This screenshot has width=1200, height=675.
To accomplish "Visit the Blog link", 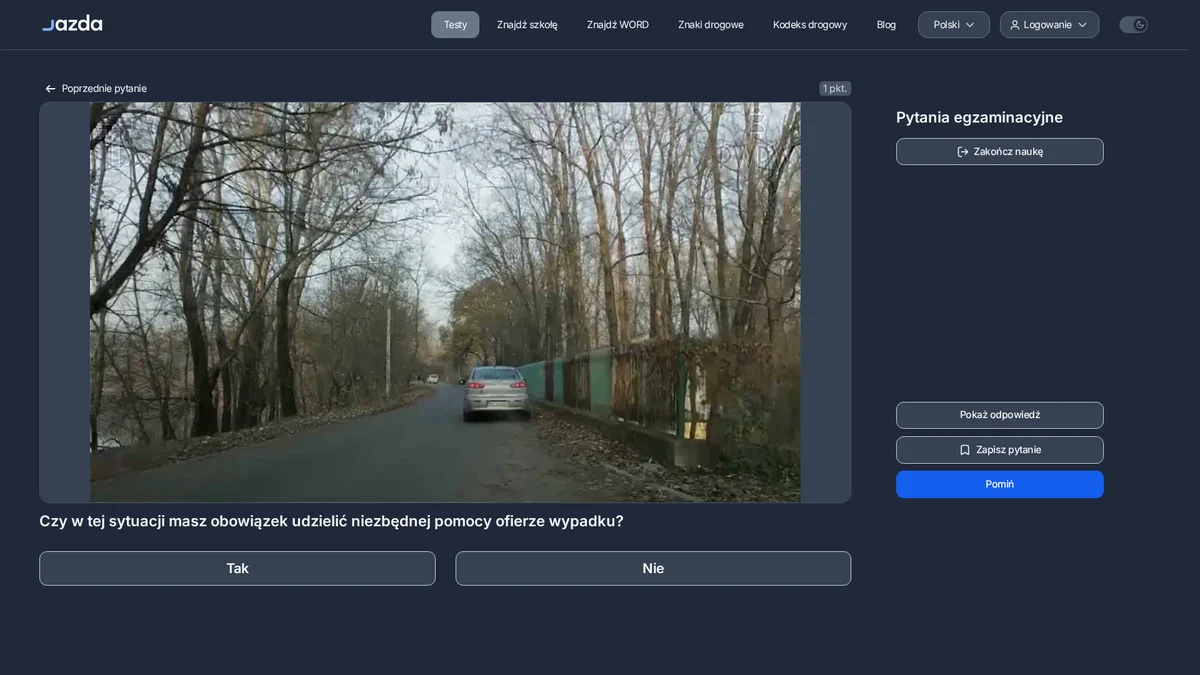I will click(886, 25).
